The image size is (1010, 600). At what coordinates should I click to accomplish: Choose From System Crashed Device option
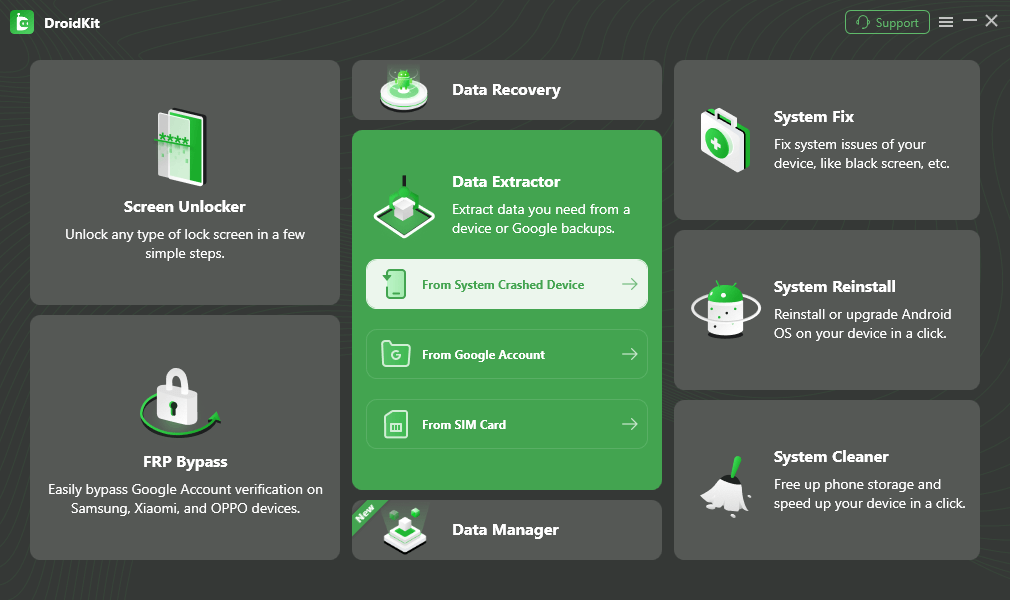[x=507, y=284]
